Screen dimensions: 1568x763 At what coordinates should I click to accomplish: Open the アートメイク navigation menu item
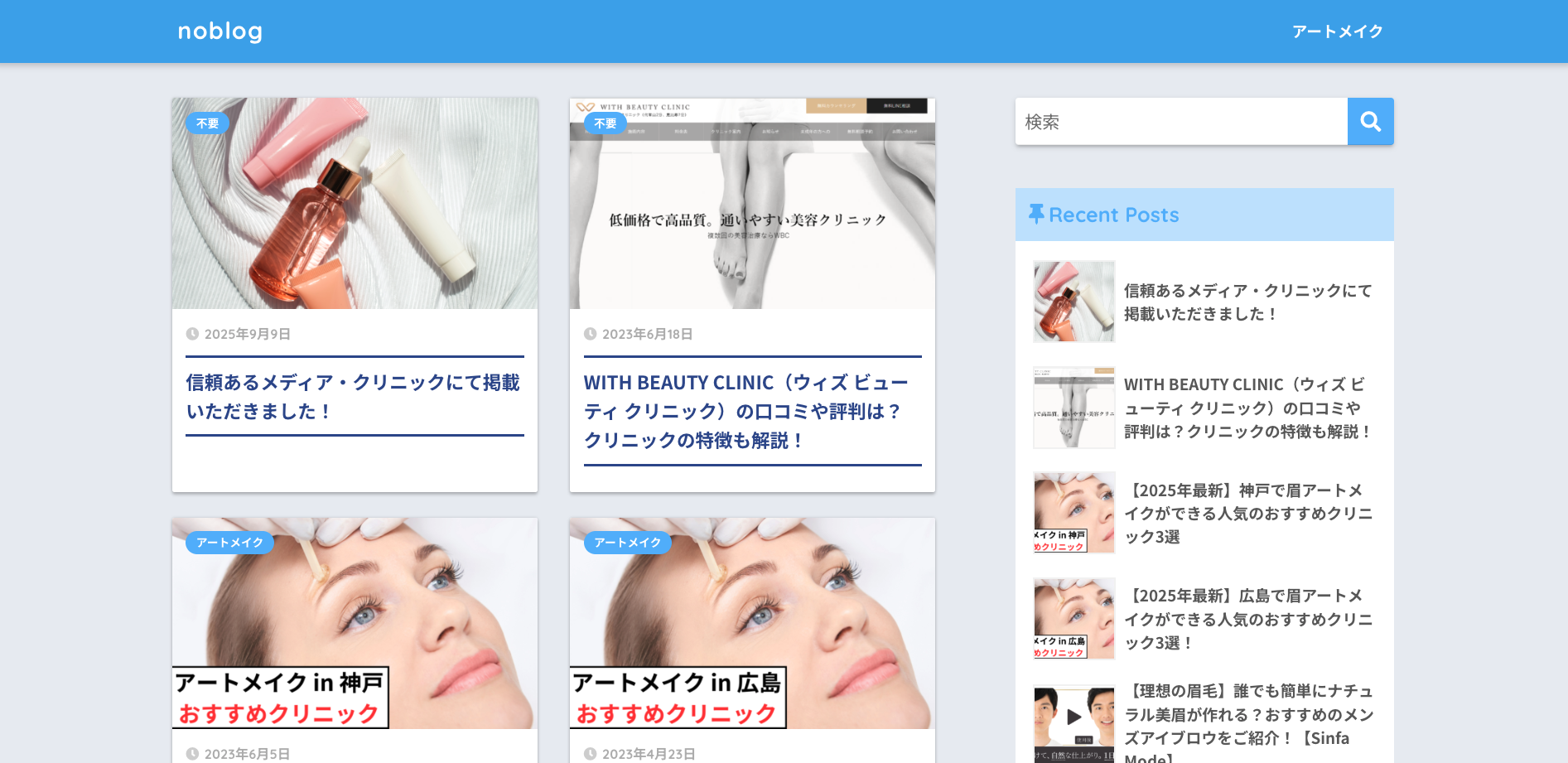[1337, 31]
